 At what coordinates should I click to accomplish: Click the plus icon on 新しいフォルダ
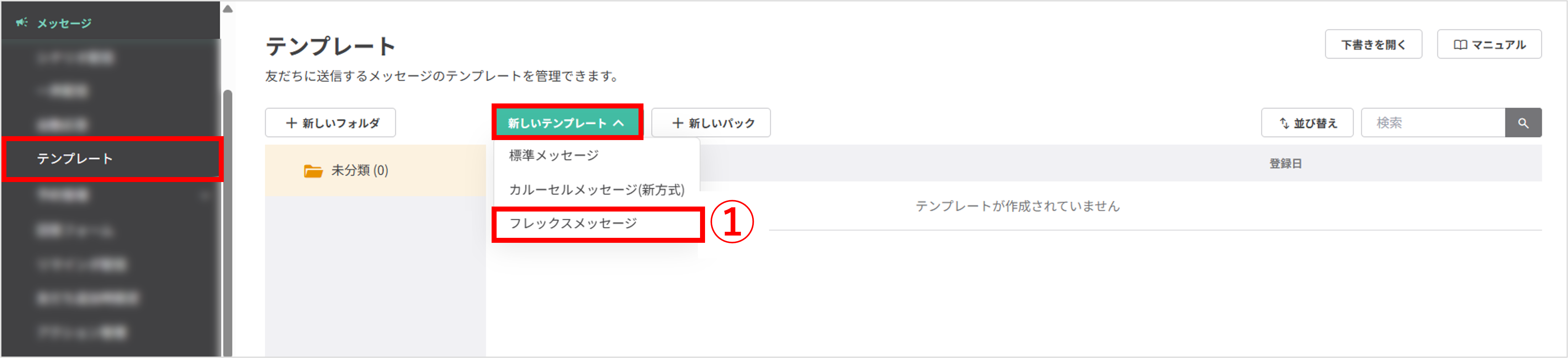pyautogui.click(x=292, y=123)
